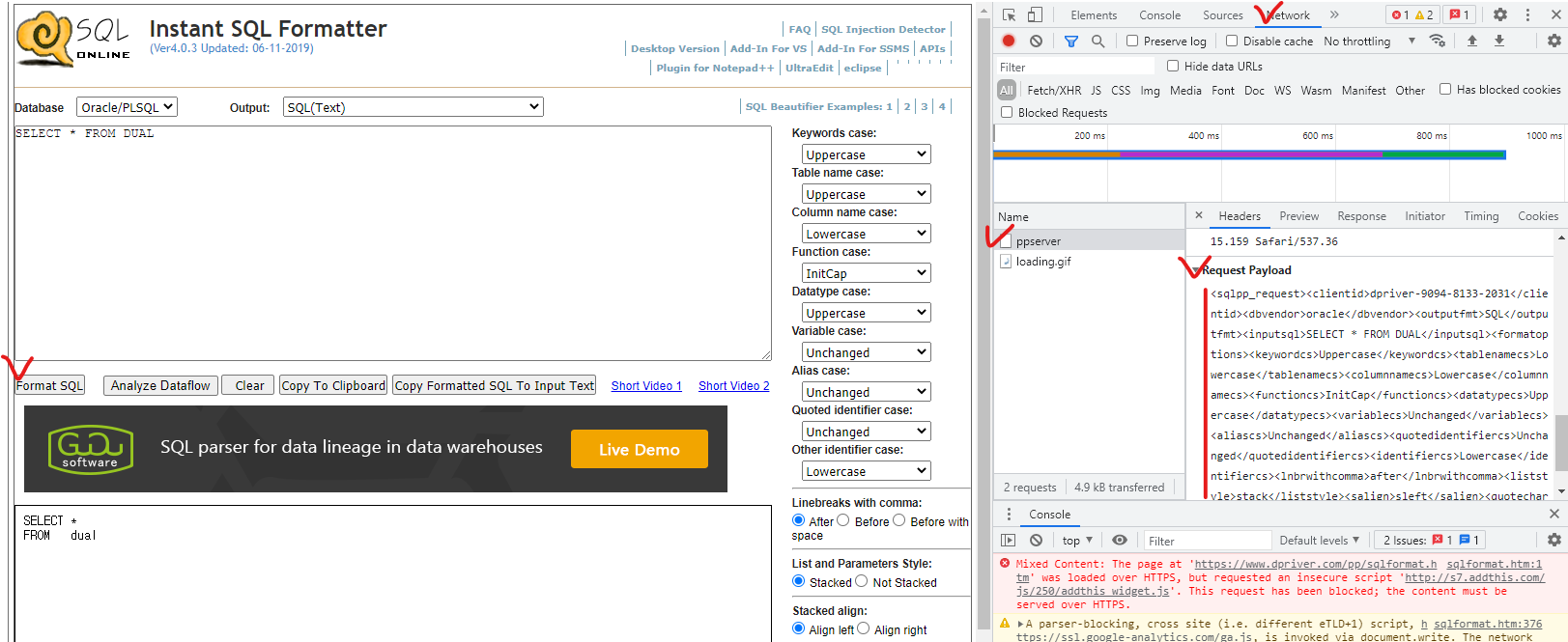Click the Clear button
Viewport: 1568px width, 642px height.
(x=249, y=385)
